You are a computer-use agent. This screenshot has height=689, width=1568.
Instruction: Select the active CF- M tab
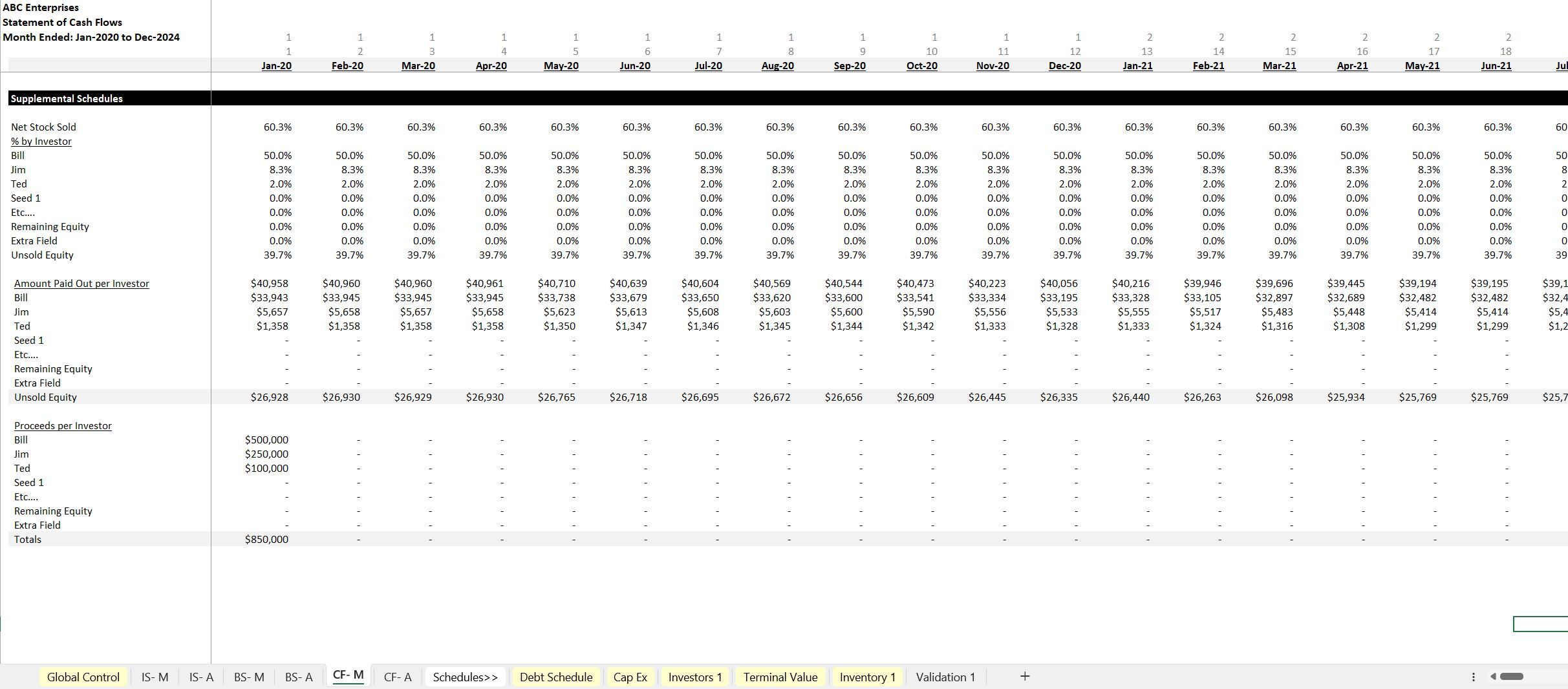point(348,675)
